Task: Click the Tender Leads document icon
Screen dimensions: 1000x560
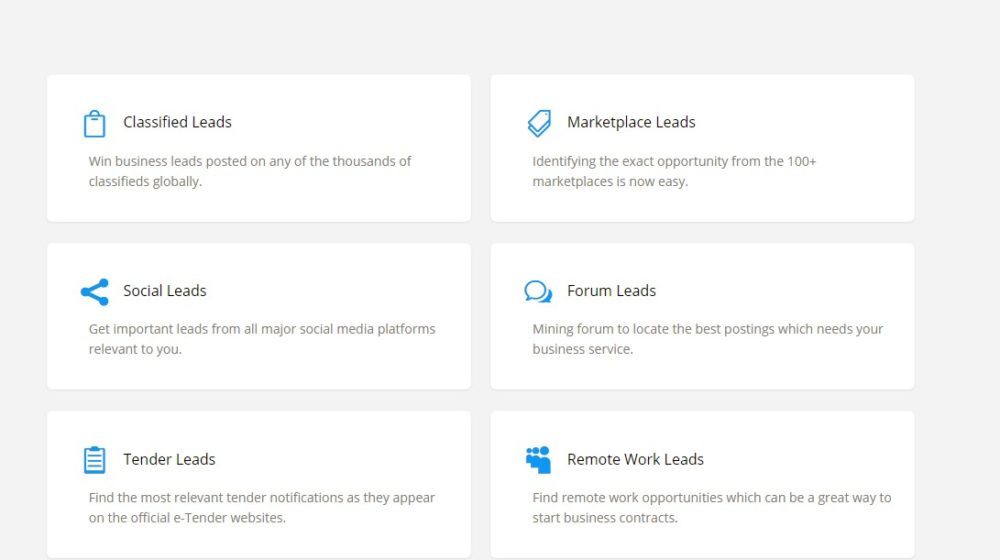Action: point(94,460)
